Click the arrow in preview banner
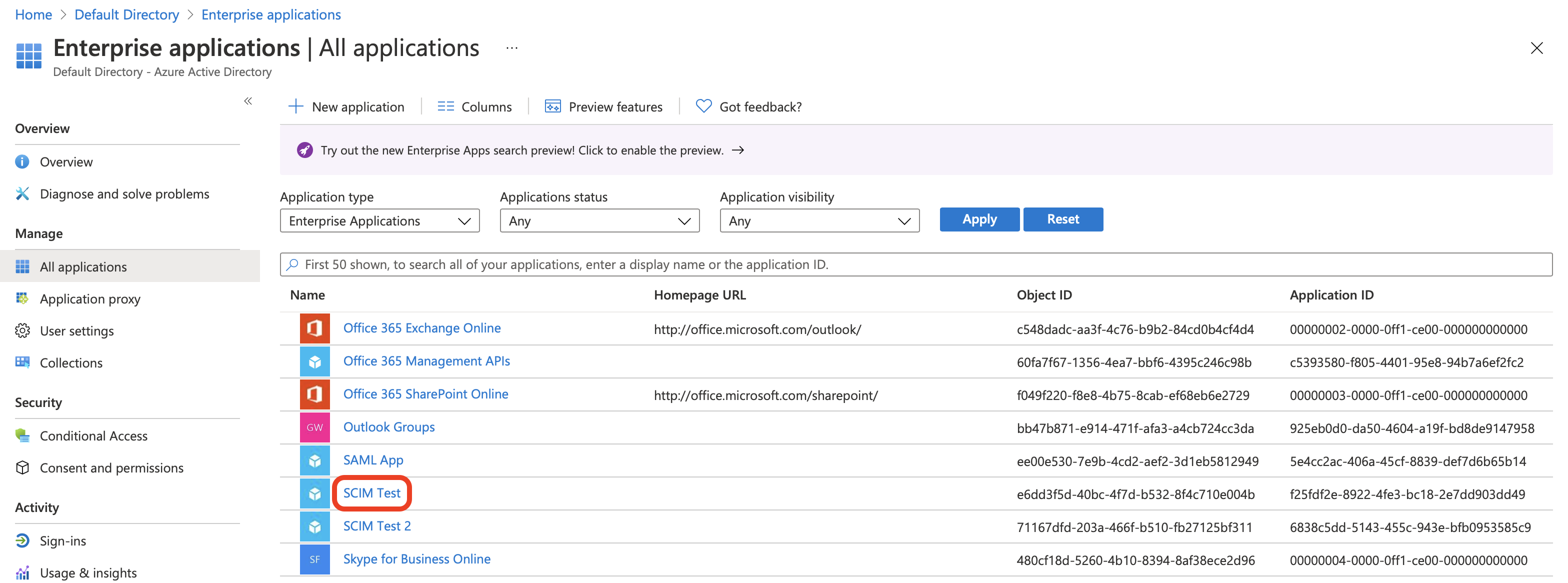Screen dimensions: 1568x583 737,150
